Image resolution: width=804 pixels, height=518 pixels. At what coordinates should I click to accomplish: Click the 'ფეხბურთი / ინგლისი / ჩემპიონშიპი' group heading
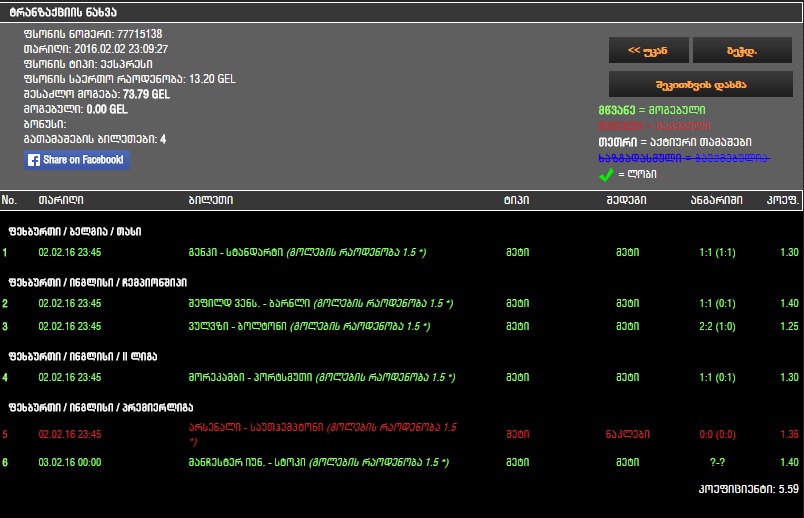coord(97,283)
